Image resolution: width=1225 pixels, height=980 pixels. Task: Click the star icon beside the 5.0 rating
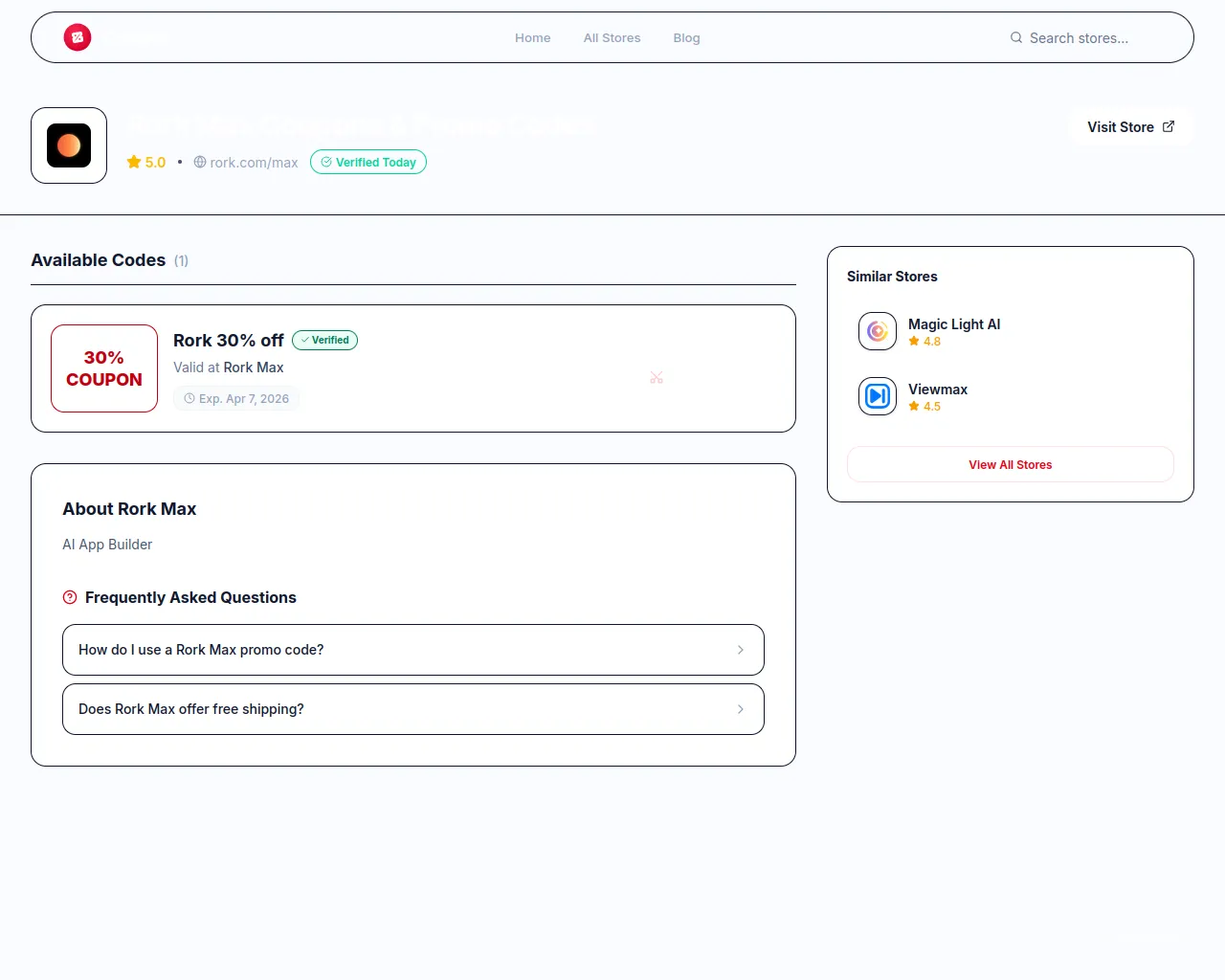click(132, 162)
